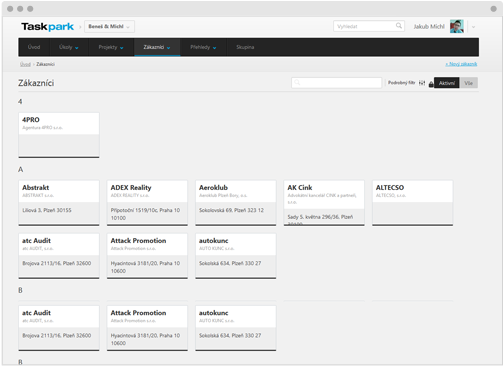This screenshot has width=504, height=367.
Task: Click Jakub Michl user name
Action: [x=429, y=27]
